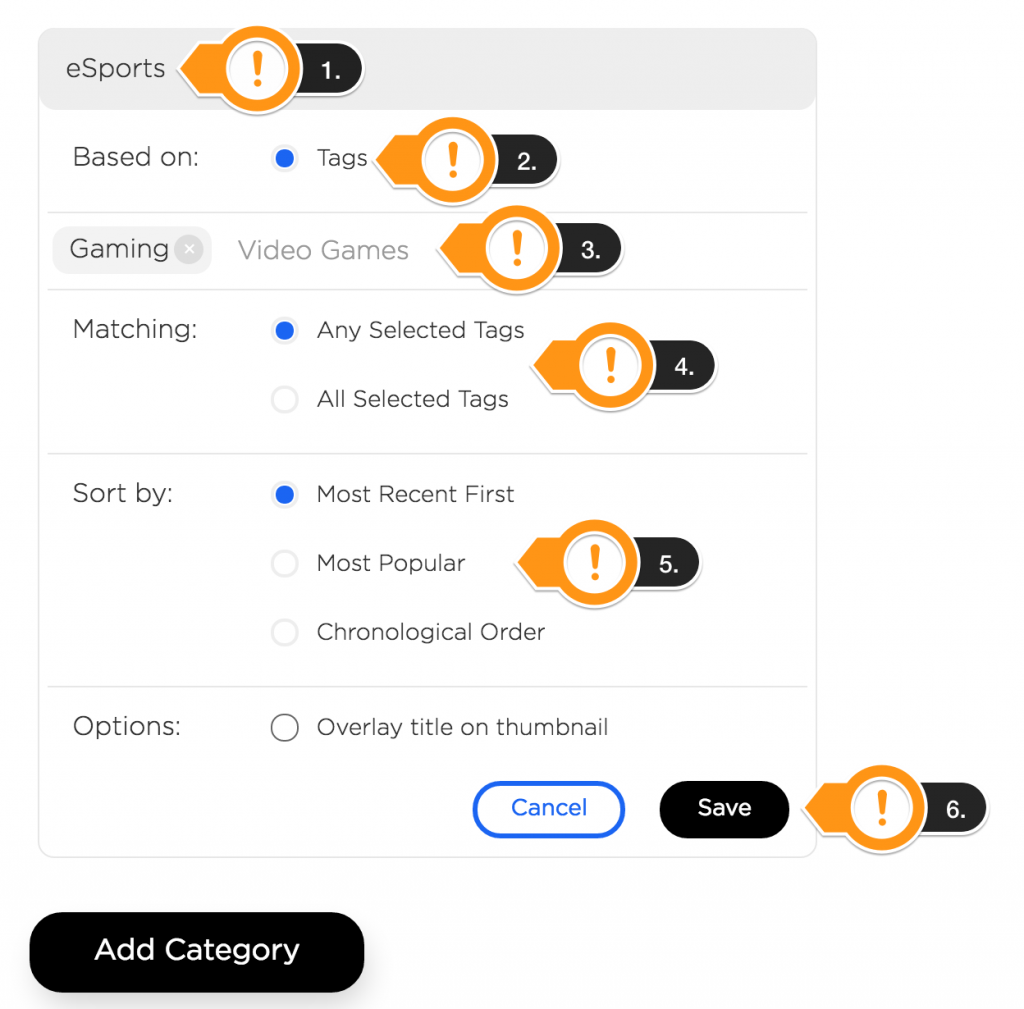
Task: Click the exclamation marker next to Tags
Action: pos(452,160)
